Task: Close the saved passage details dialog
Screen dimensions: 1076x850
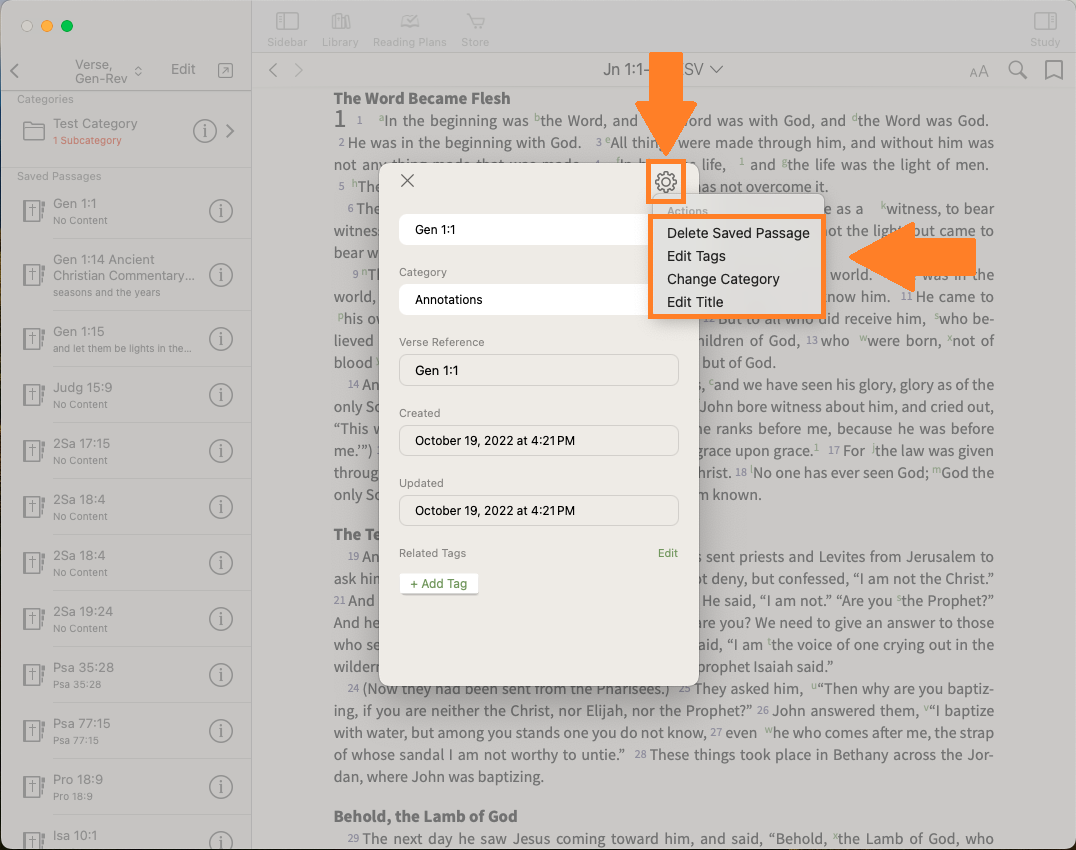Action: [x=407, y=181]
